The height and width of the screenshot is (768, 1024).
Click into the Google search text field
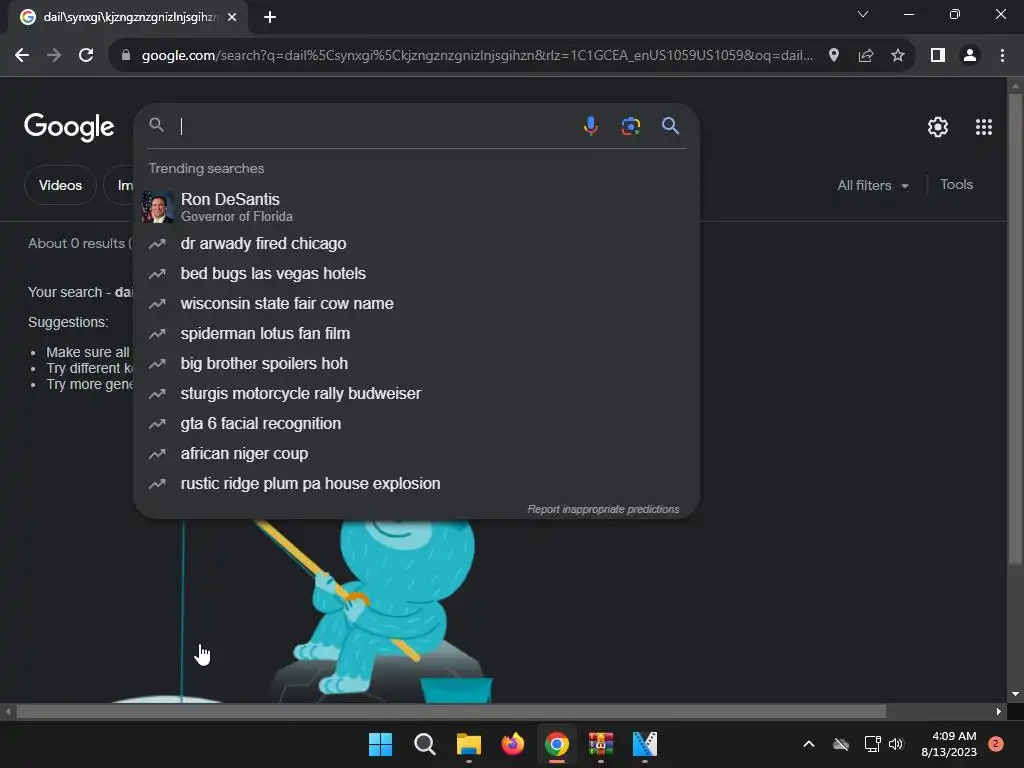[x=376, y=125]
